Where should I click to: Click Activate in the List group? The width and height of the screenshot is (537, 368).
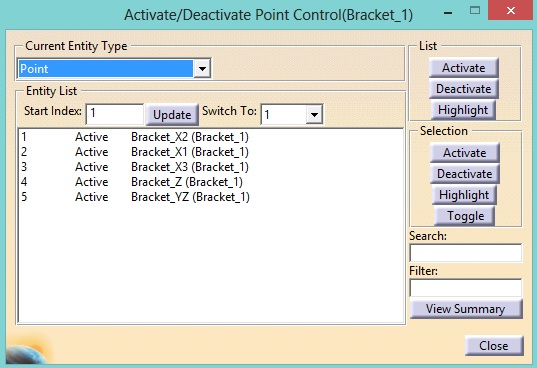(x=463, y=67)
